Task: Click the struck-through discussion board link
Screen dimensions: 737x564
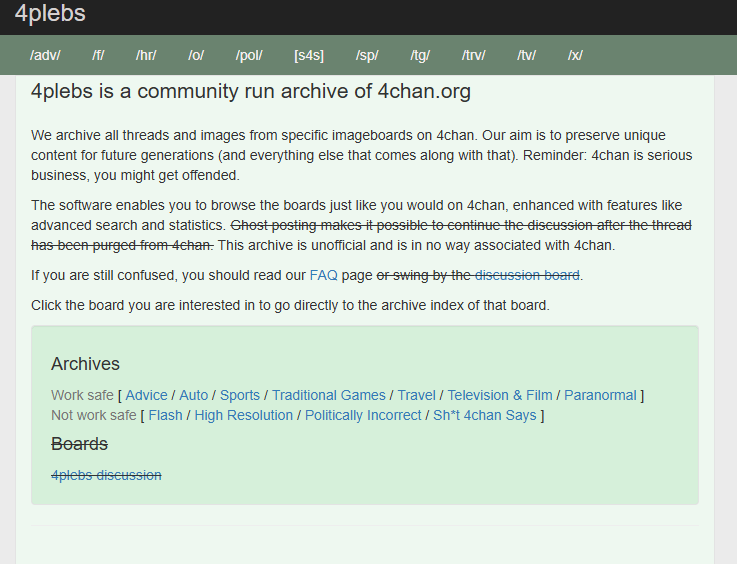Action: tap(527, 275)
